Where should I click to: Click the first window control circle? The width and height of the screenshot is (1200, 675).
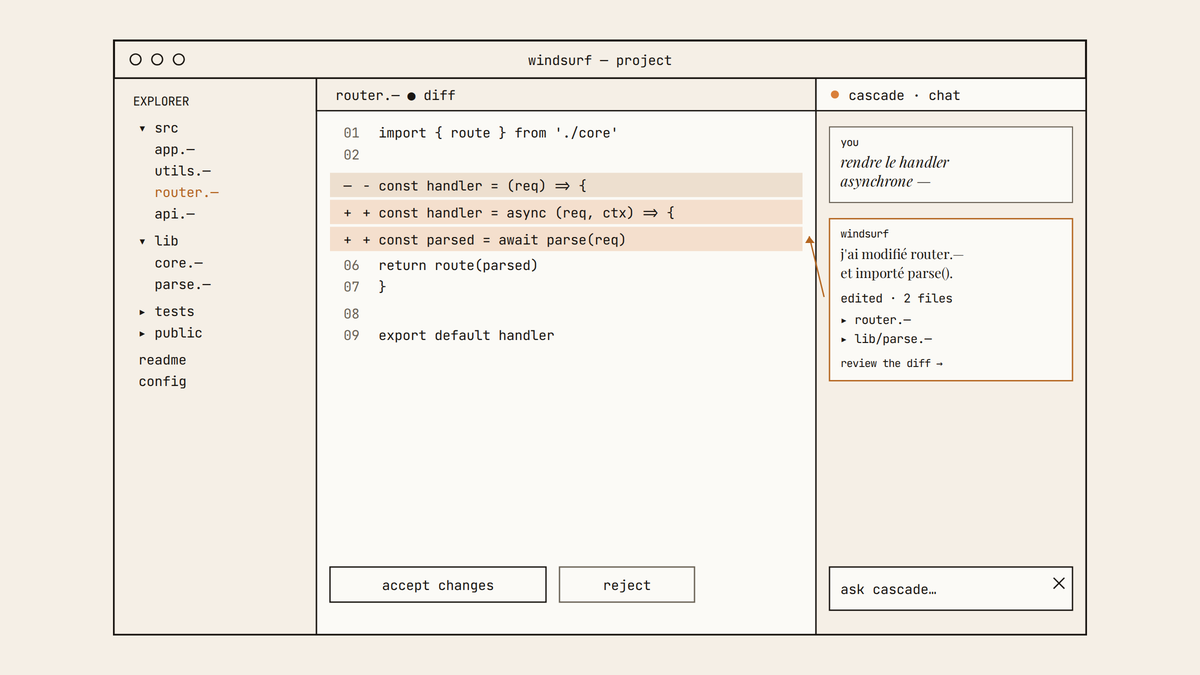pyautogui.click(x=136, y=60)
